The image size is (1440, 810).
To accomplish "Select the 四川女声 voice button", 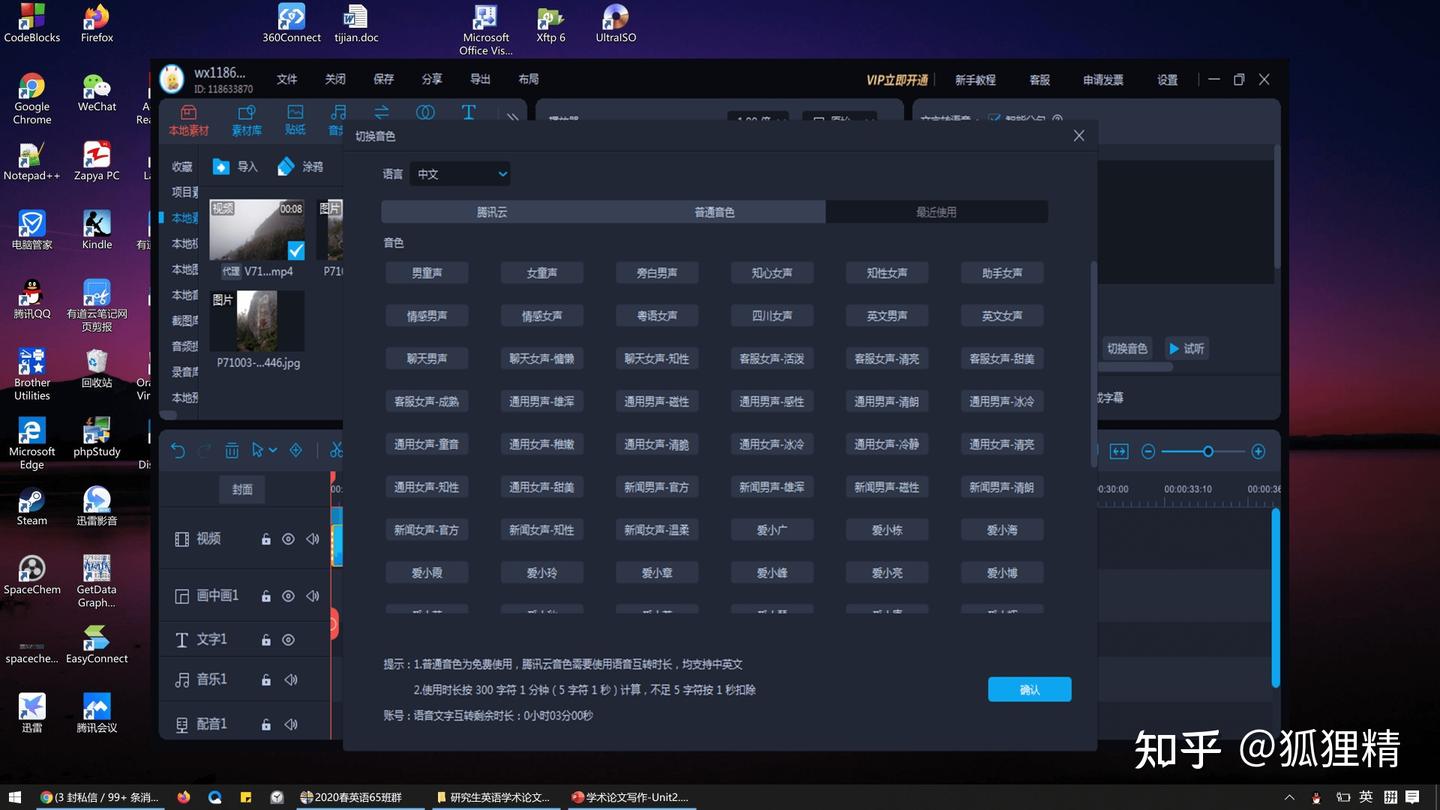I will 772,316.
